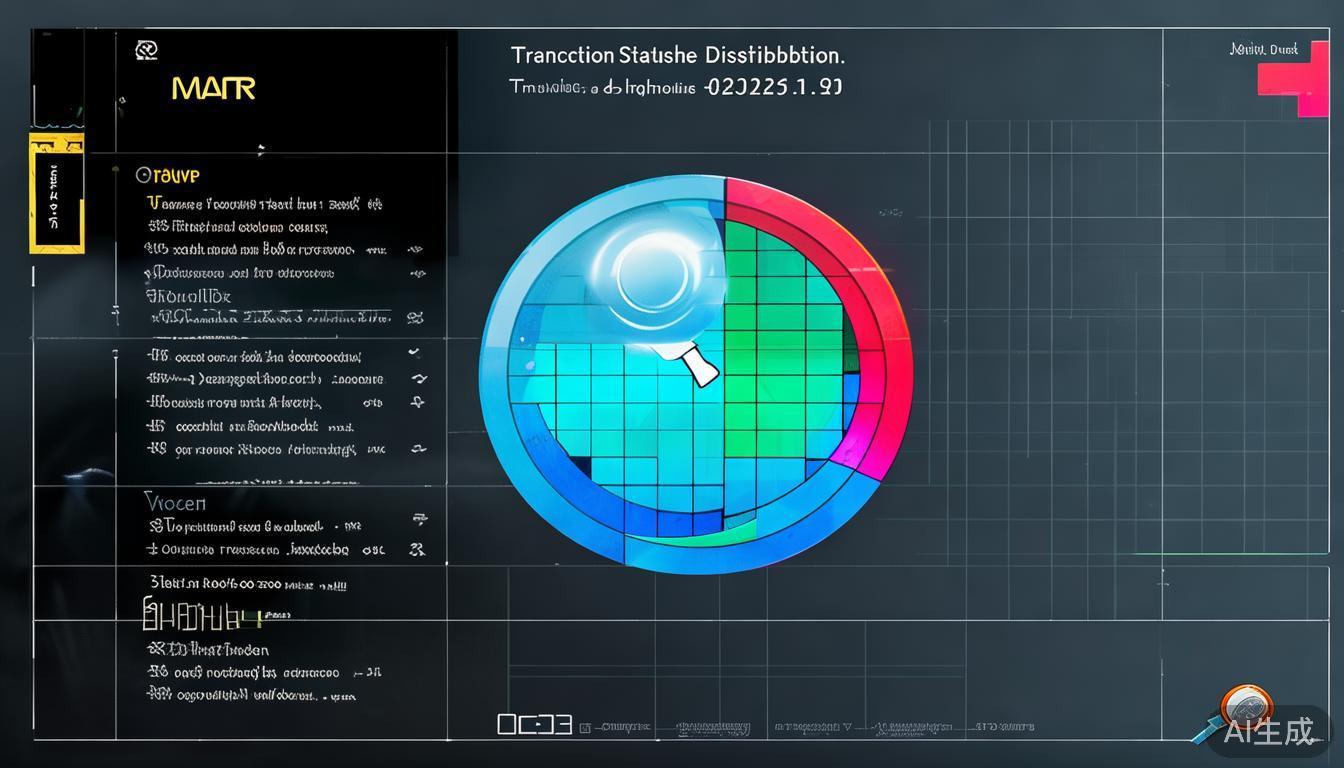The image size is (1344, 768).
Task: Click the large outlined text block in the lower left panel
Action: coord(202,613)
